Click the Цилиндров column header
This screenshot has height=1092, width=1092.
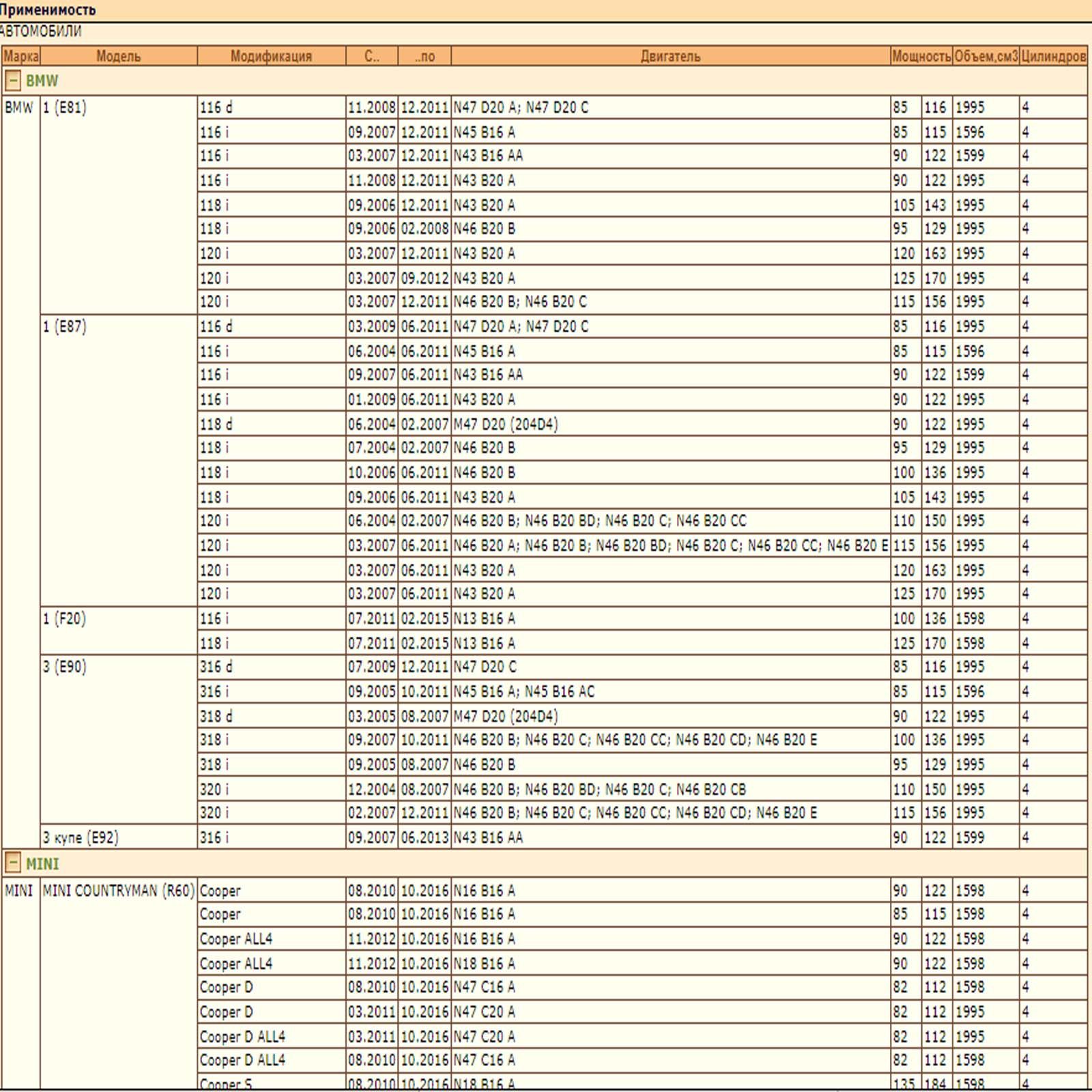coord(1053,56)
